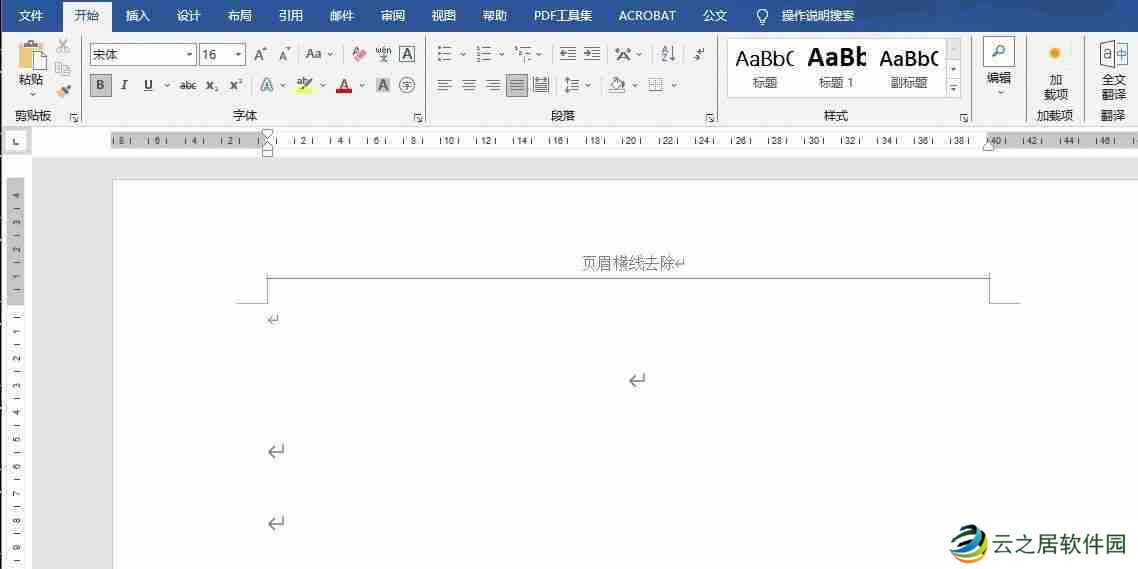Apply the 副标题 style
The image size is (1138, 569).
click(x=909, y=68)
